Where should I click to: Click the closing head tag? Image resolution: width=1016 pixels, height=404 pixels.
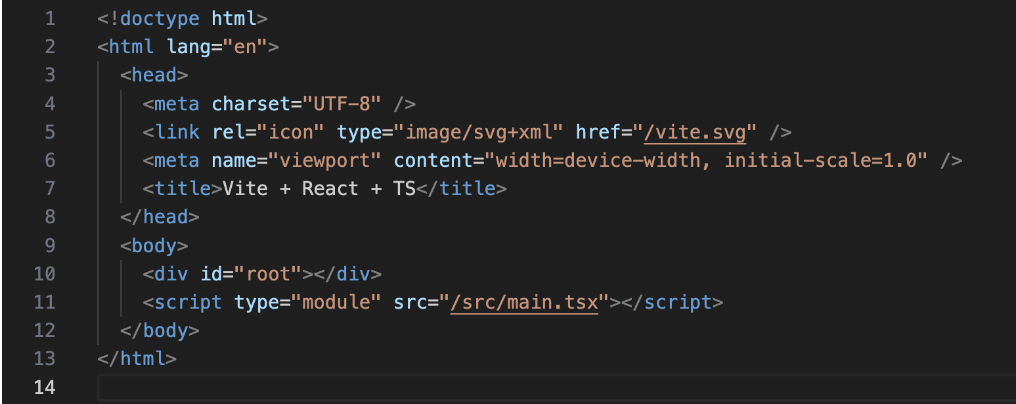[159, 217]
